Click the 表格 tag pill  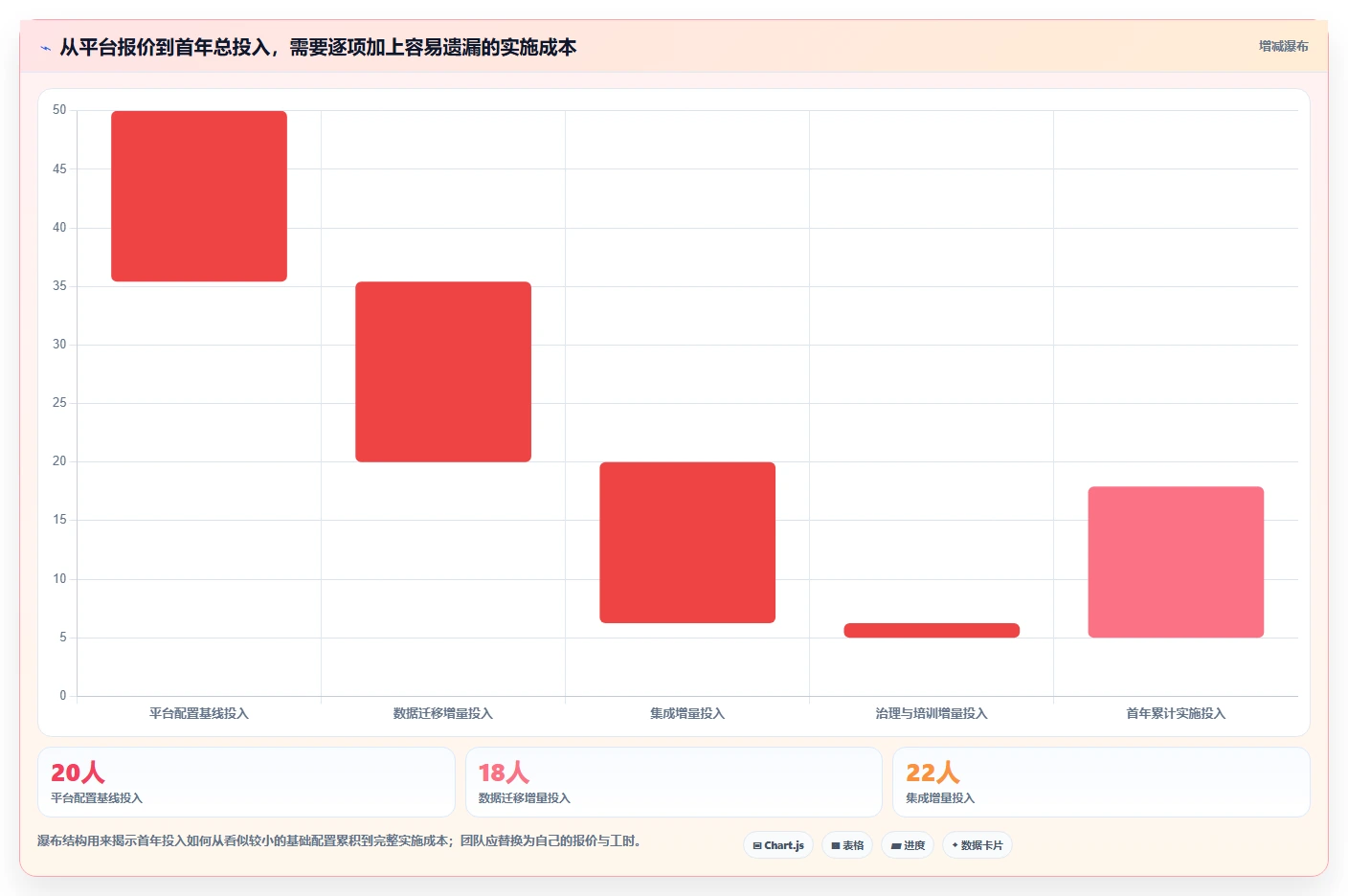tap(847, 845)
